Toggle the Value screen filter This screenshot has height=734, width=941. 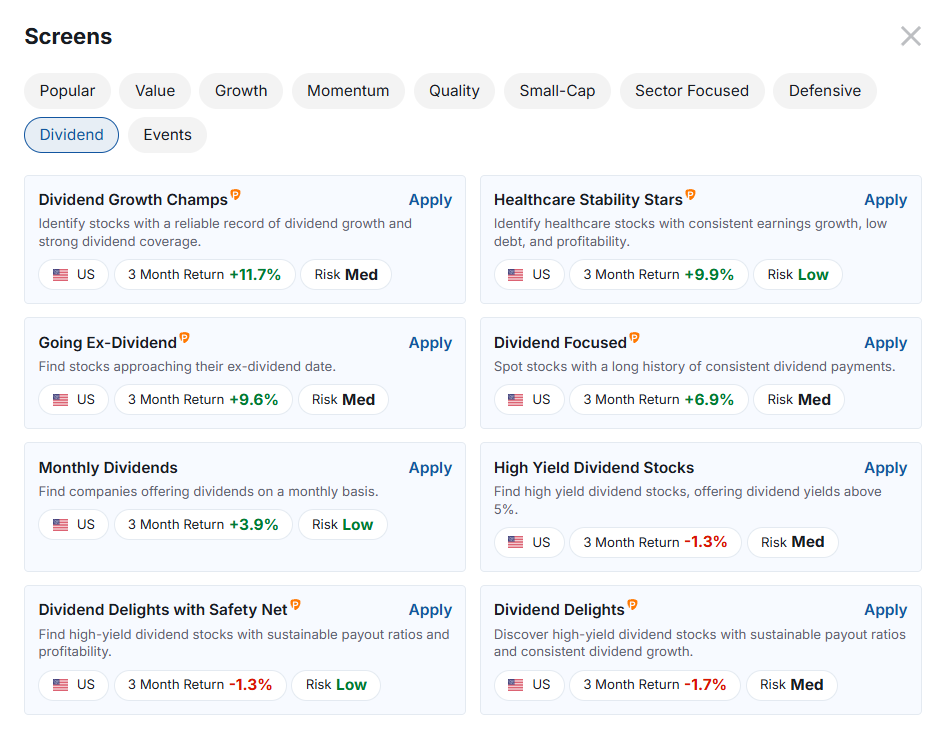[154, 90]
